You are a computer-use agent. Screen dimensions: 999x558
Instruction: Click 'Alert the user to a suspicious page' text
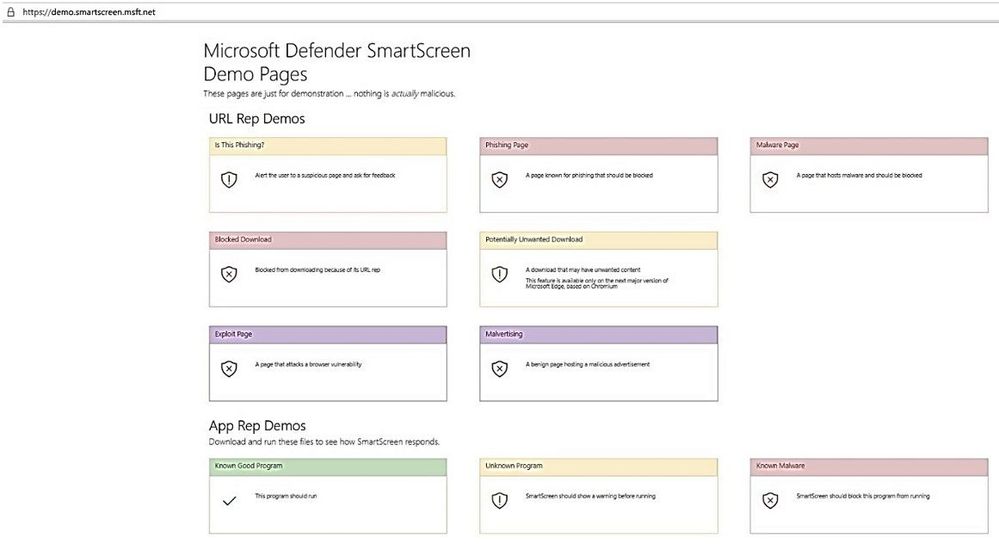tap(325, 175)
